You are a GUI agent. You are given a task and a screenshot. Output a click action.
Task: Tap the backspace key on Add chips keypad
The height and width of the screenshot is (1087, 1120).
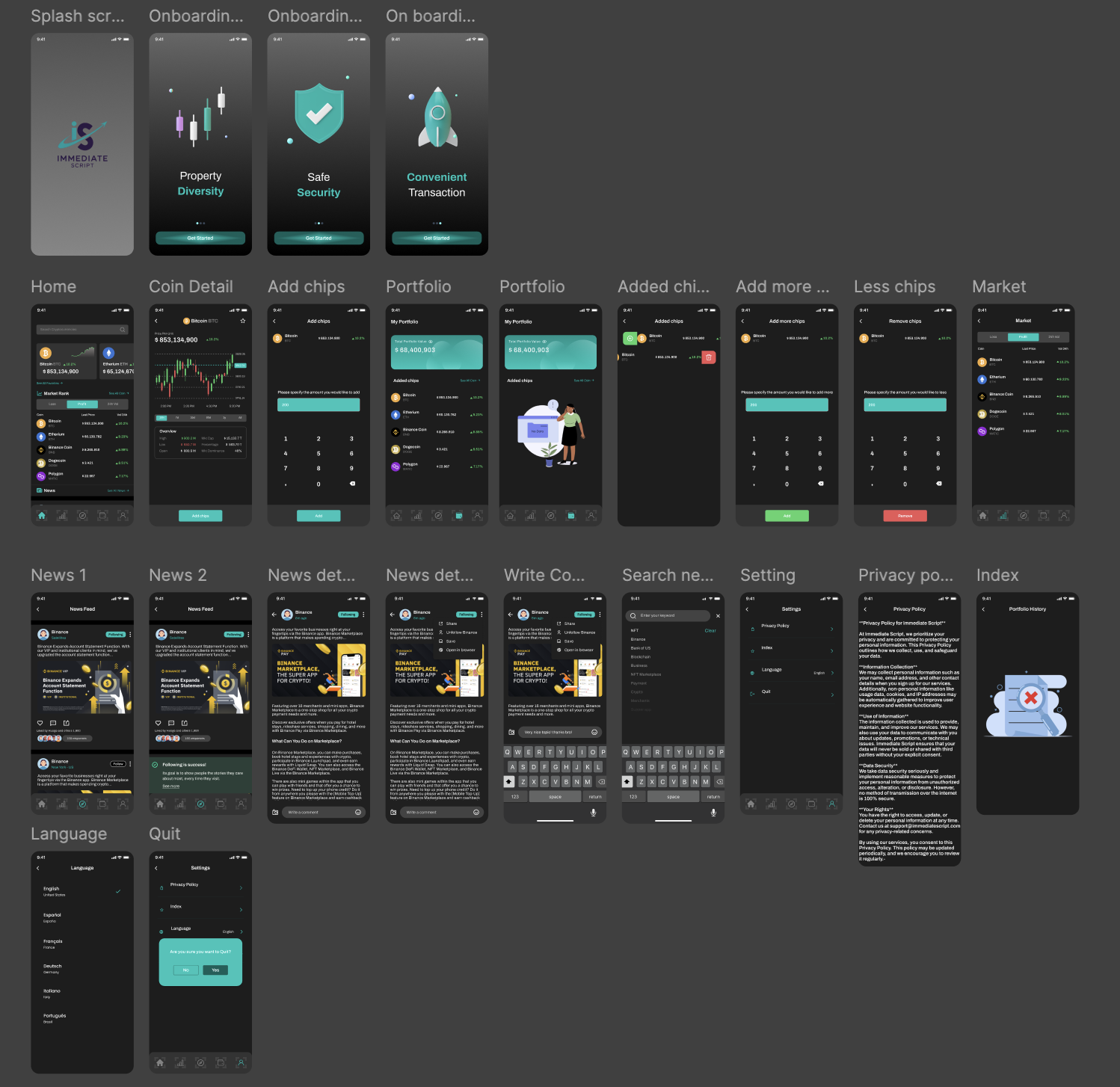coord(352,484)
